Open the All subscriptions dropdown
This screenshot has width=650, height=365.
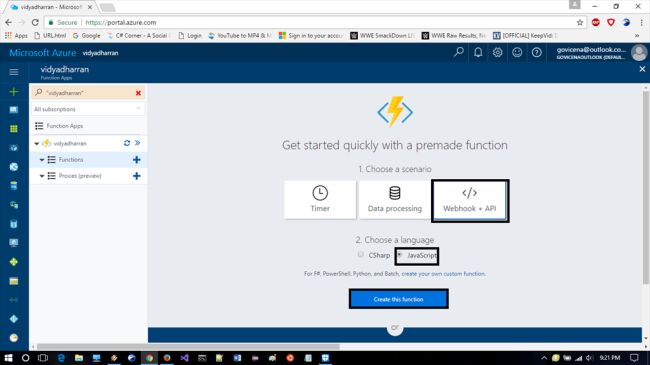[87, 109]
